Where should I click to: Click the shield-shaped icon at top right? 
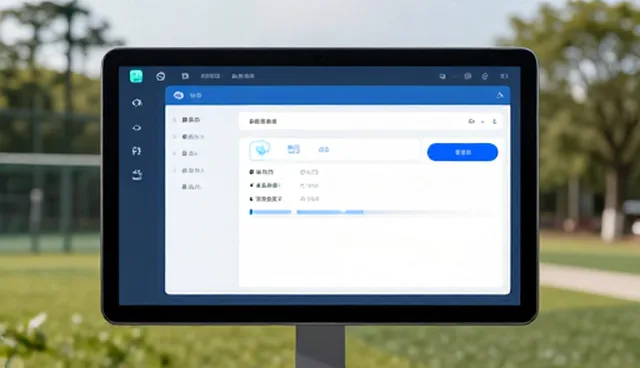[484, 76]
